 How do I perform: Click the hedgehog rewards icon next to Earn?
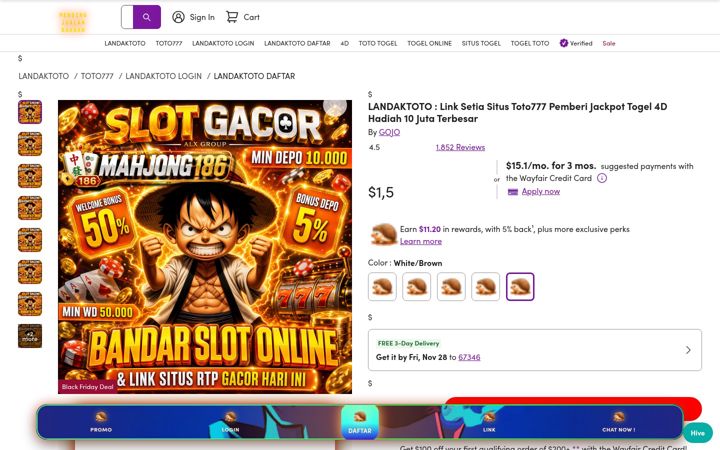[x=383, y=234]
